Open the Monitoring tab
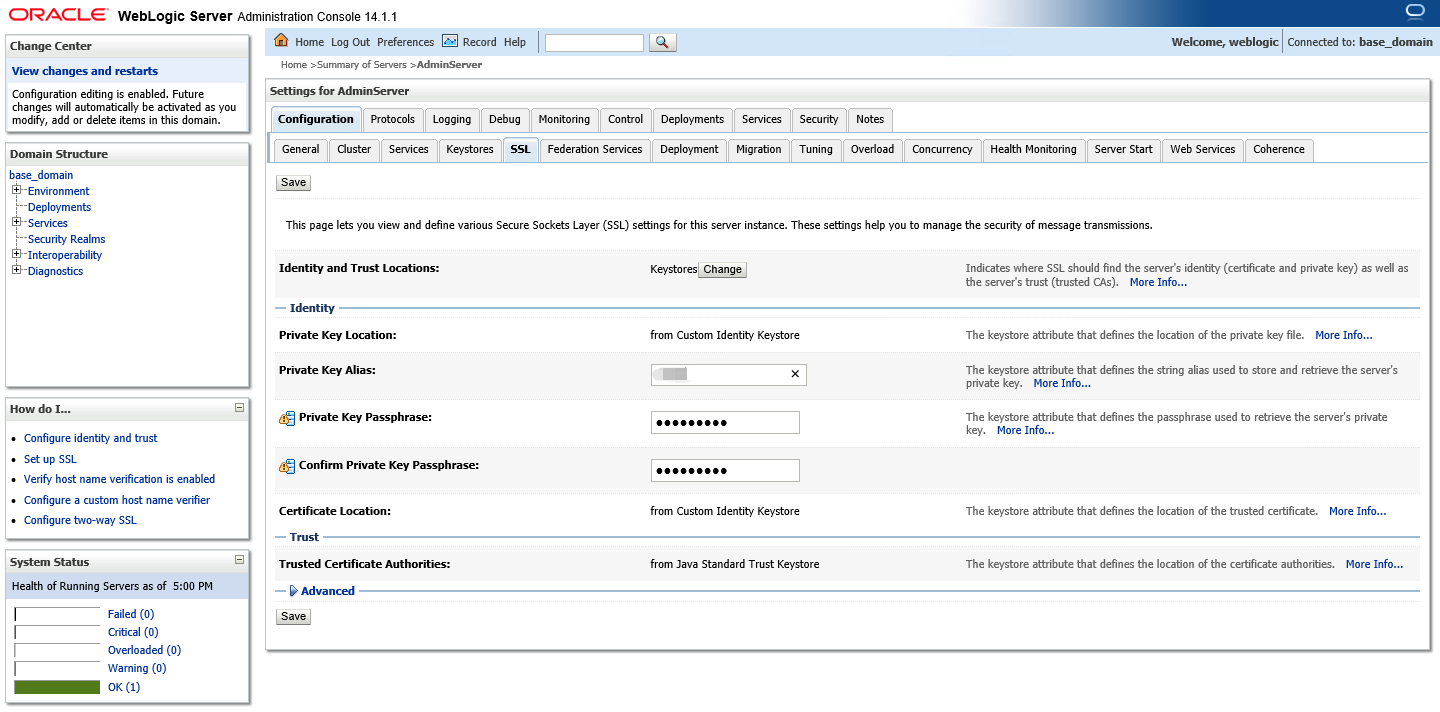 click(x=564, y=119)
